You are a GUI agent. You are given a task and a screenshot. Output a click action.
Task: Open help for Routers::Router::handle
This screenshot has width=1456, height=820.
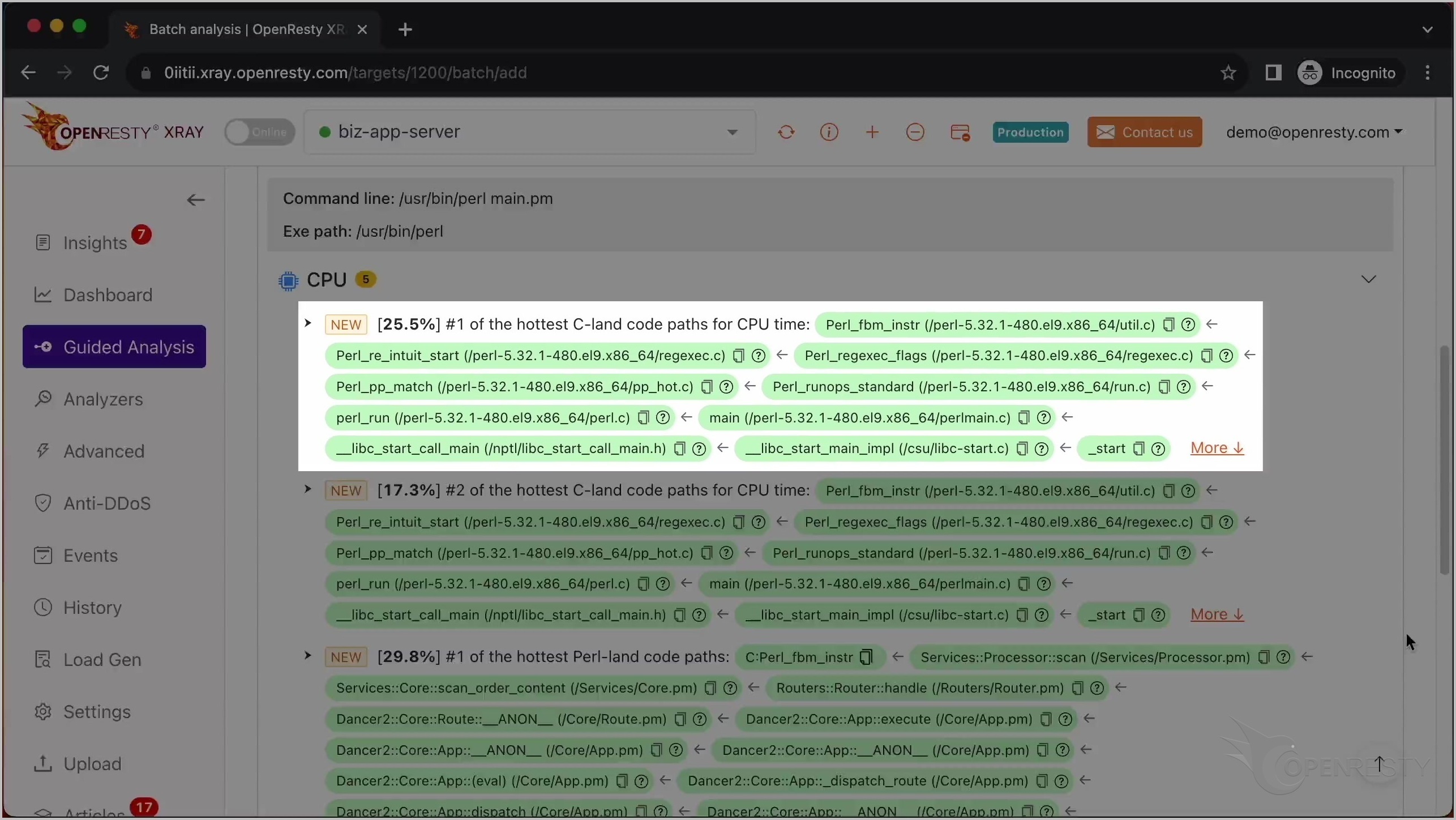point(1097,688)
